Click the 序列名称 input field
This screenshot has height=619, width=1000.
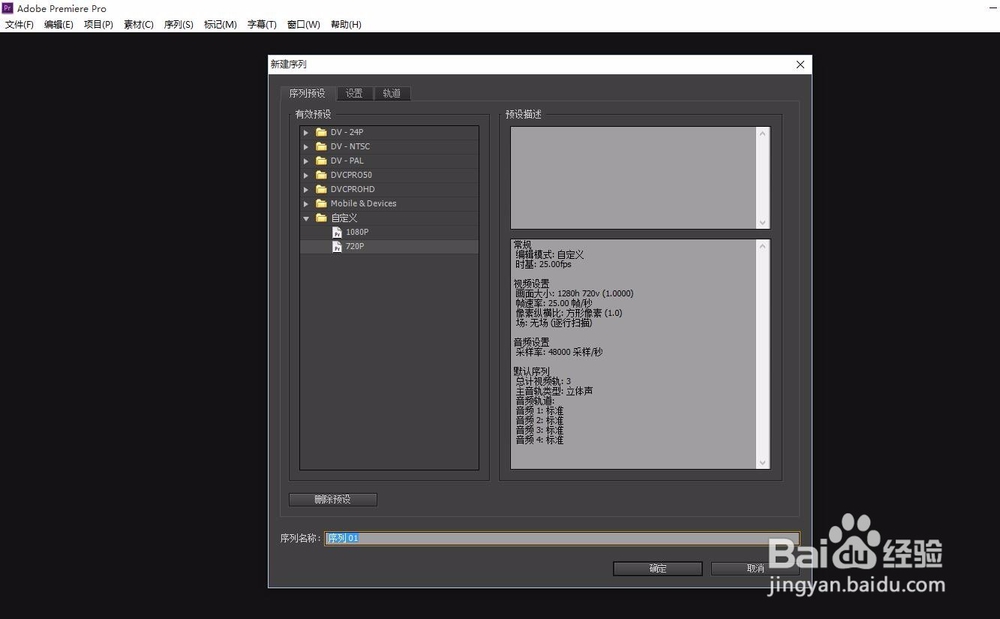click(x=561, y=538)
